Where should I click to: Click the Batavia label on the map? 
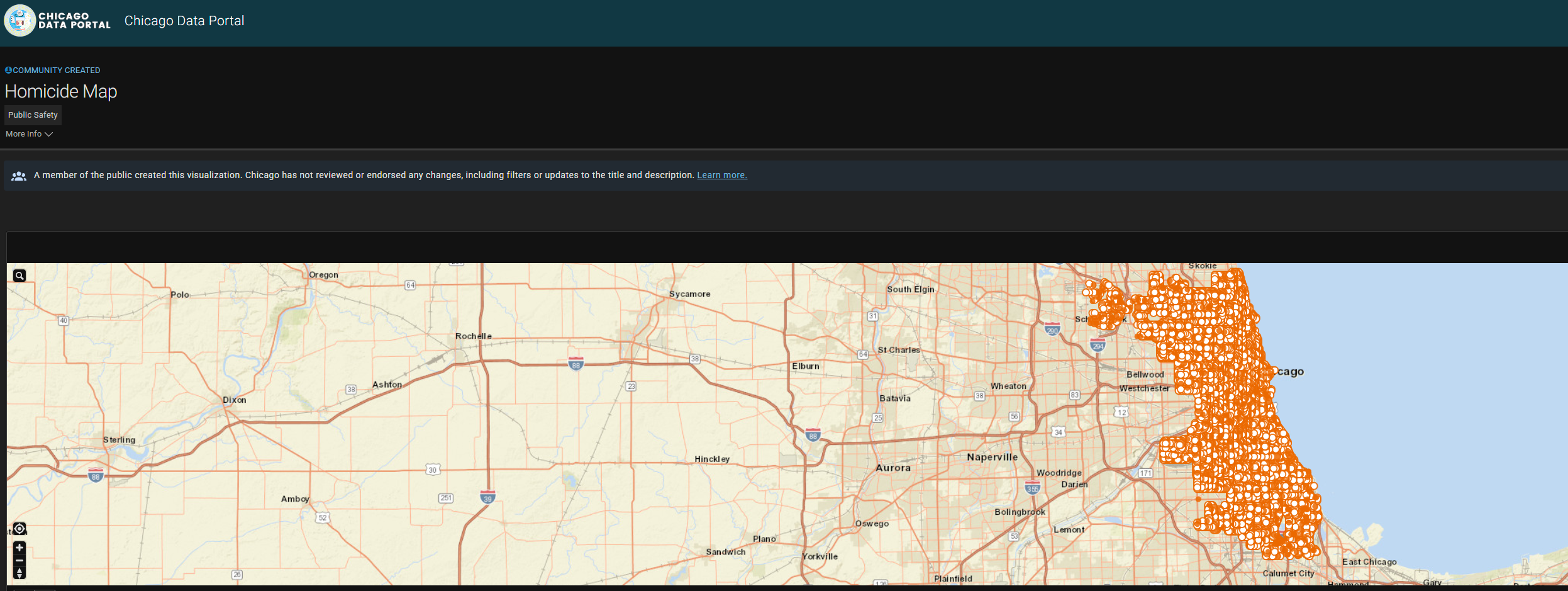pos(895,398)
